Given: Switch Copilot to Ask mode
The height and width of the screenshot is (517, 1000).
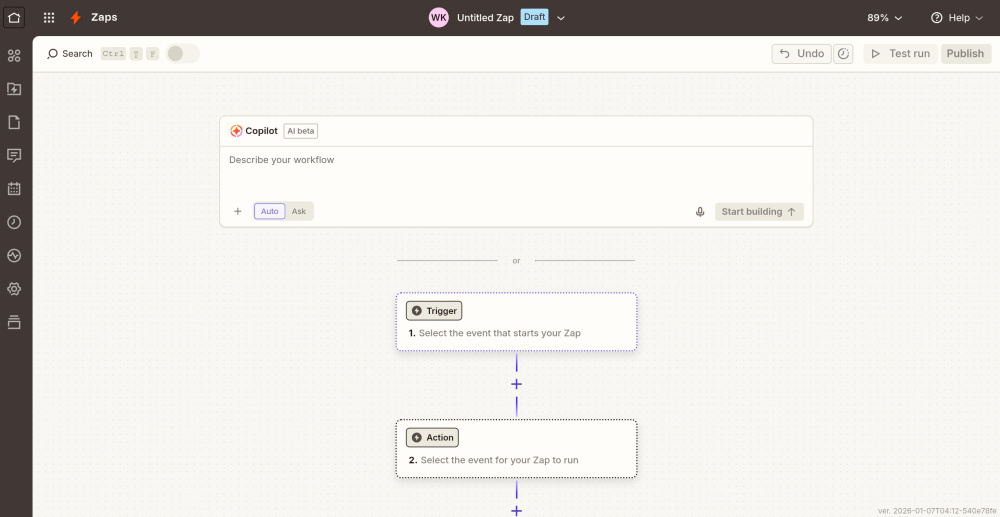Looking at the screenshot, I should tap(299, 212).
